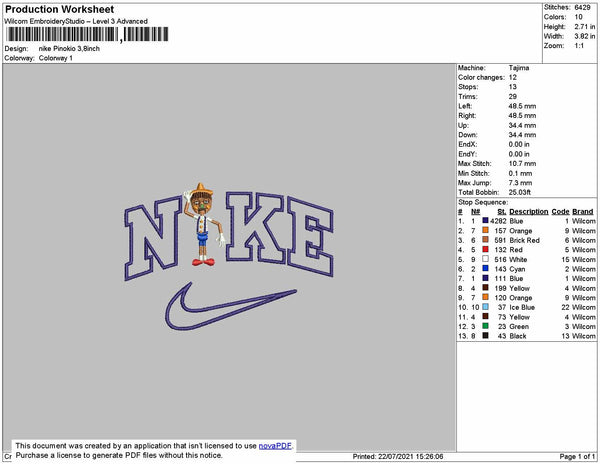Click the 'Page 1 of 1' footer text
Screen dimensions: 600x464
click(577, 456)
